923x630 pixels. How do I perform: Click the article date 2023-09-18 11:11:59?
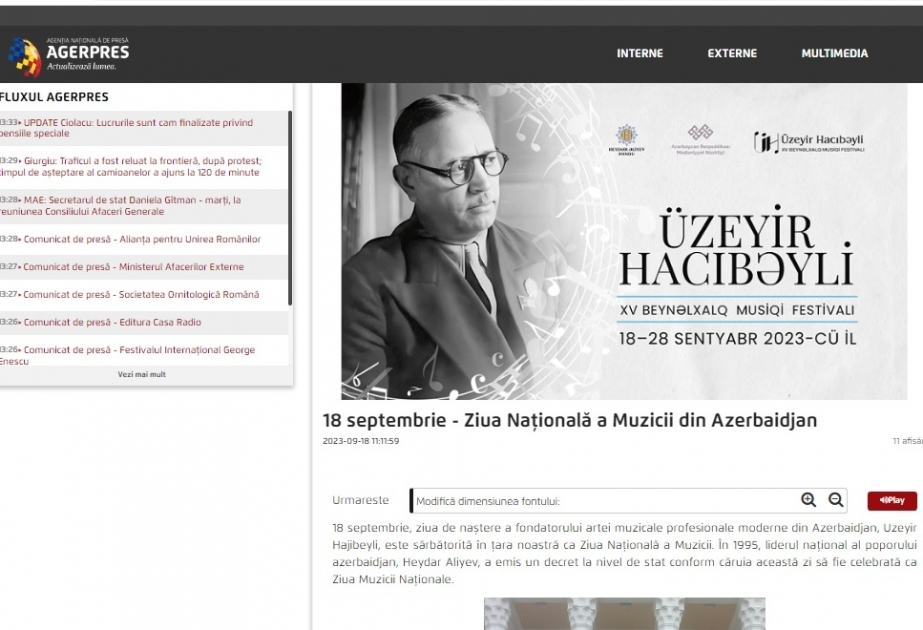click(361, 441)
